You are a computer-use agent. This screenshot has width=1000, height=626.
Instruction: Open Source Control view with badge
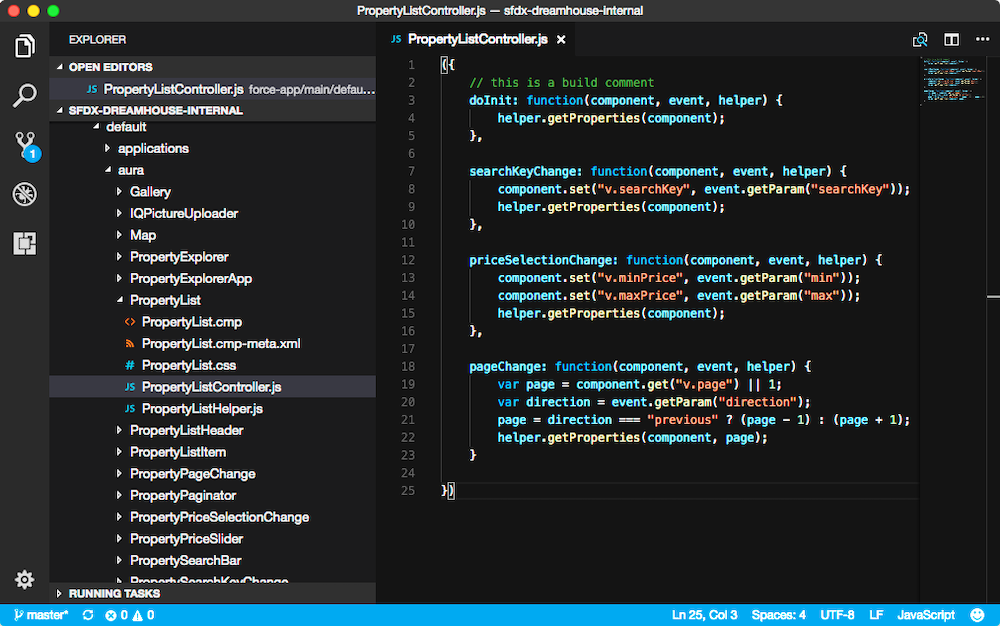tap(25, 146)
